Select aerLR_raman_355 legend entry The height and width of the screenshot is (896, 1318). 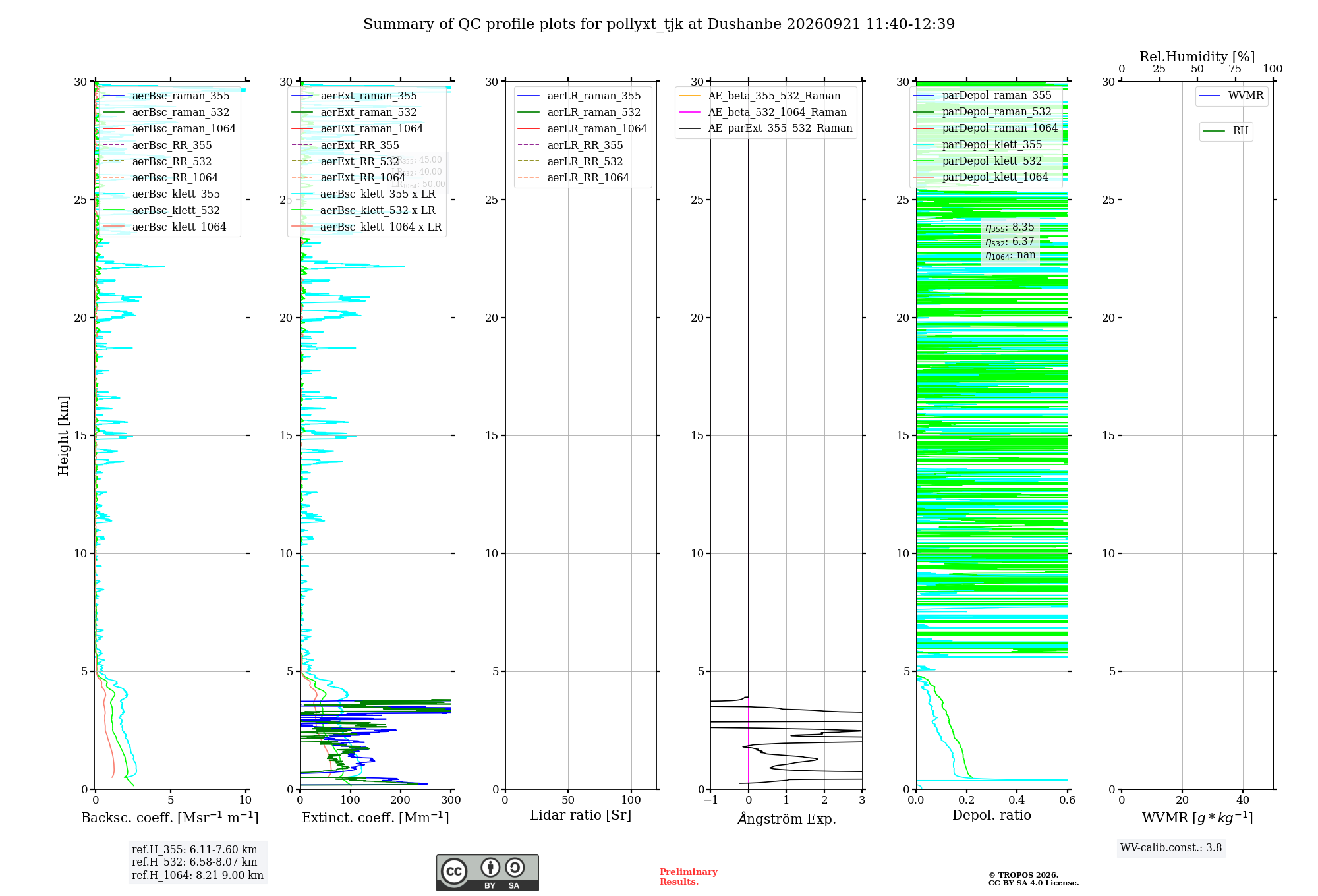coord(580,96)
